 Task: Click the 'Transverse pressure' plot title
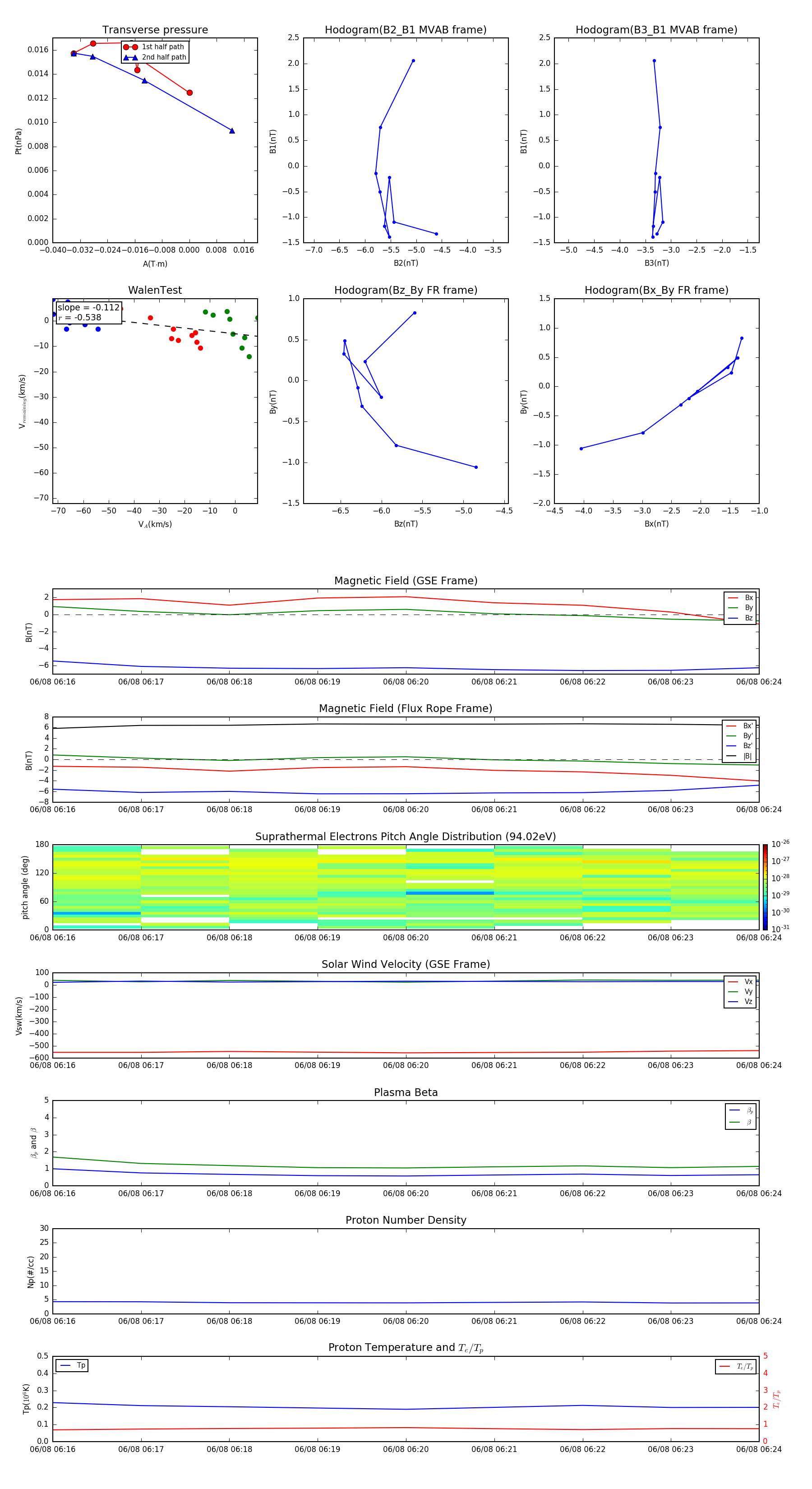point(155,30)
